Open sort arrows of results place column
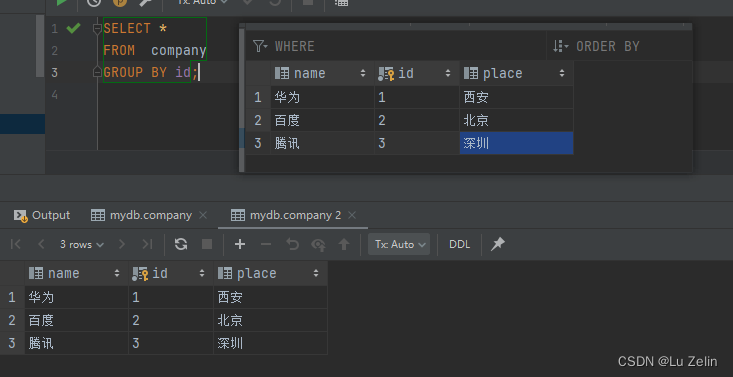The width and height of the screenshot is (733, 377). (316, 273)
